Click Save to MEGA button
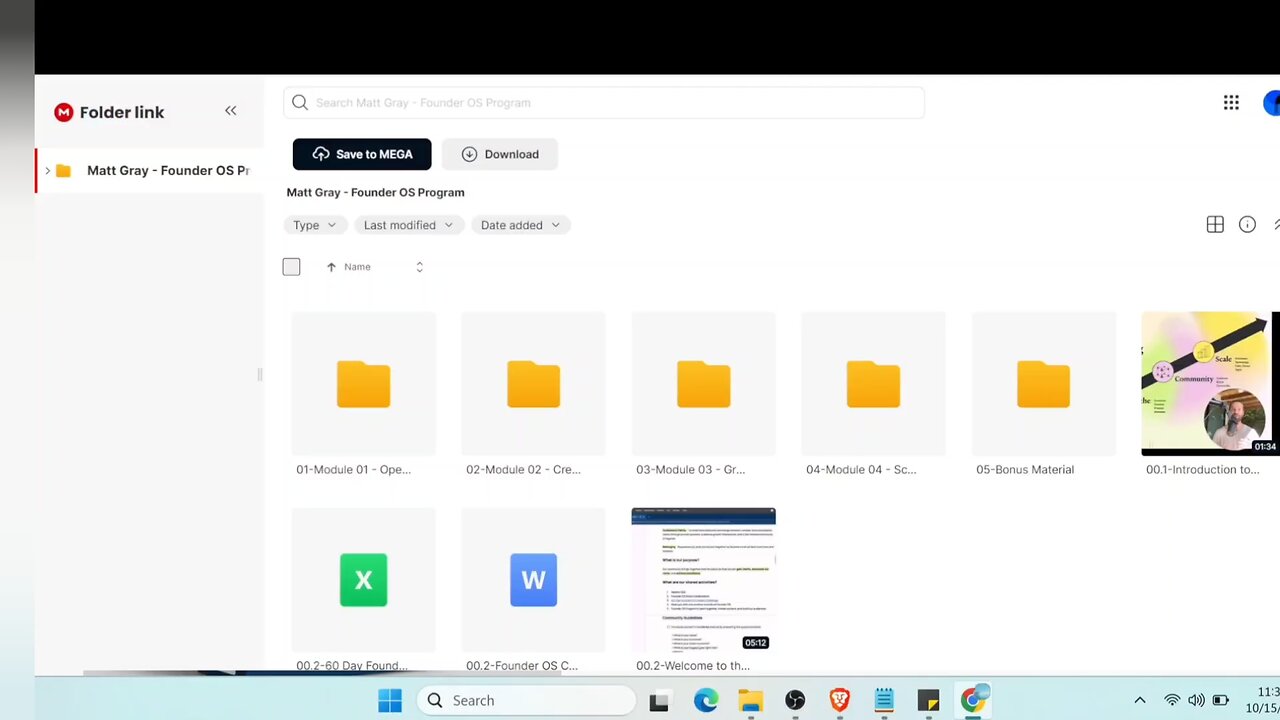Screen dimensions: 1280x720 362,154
